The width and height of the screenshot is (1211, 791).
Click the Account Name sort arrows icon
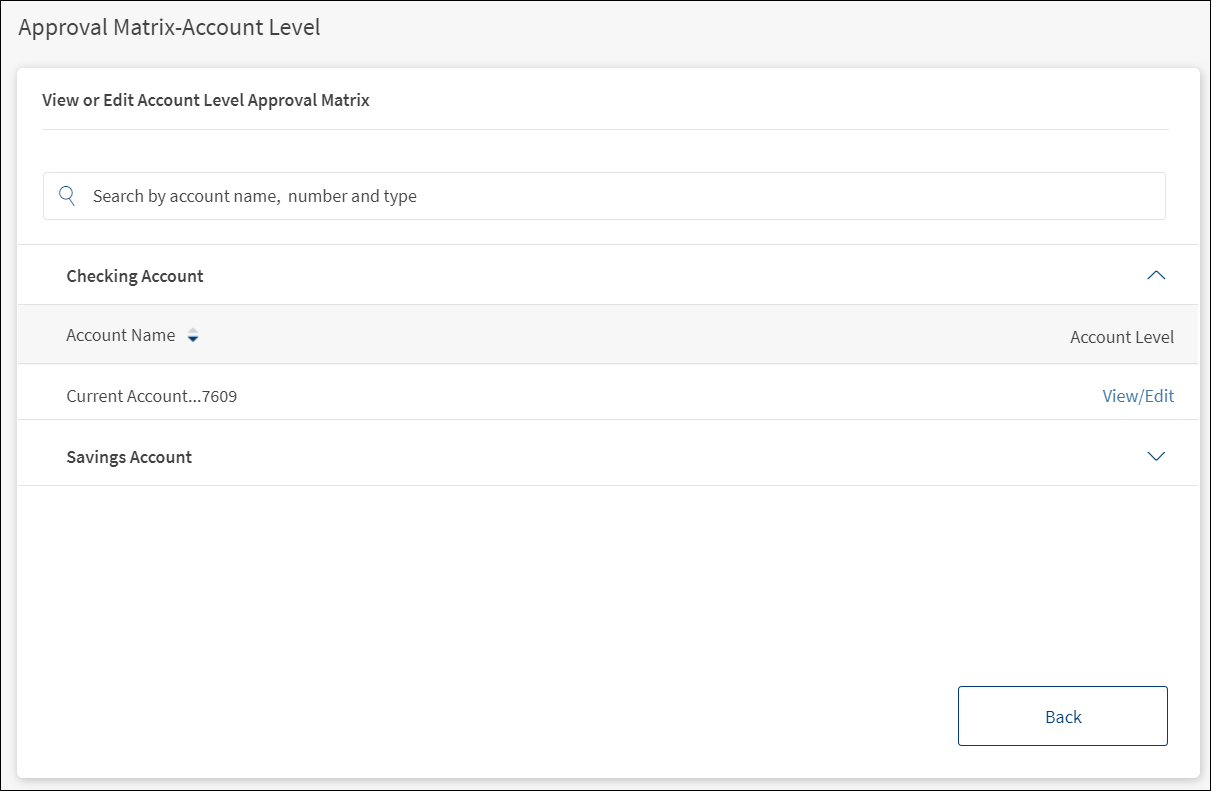click(193, 336)
